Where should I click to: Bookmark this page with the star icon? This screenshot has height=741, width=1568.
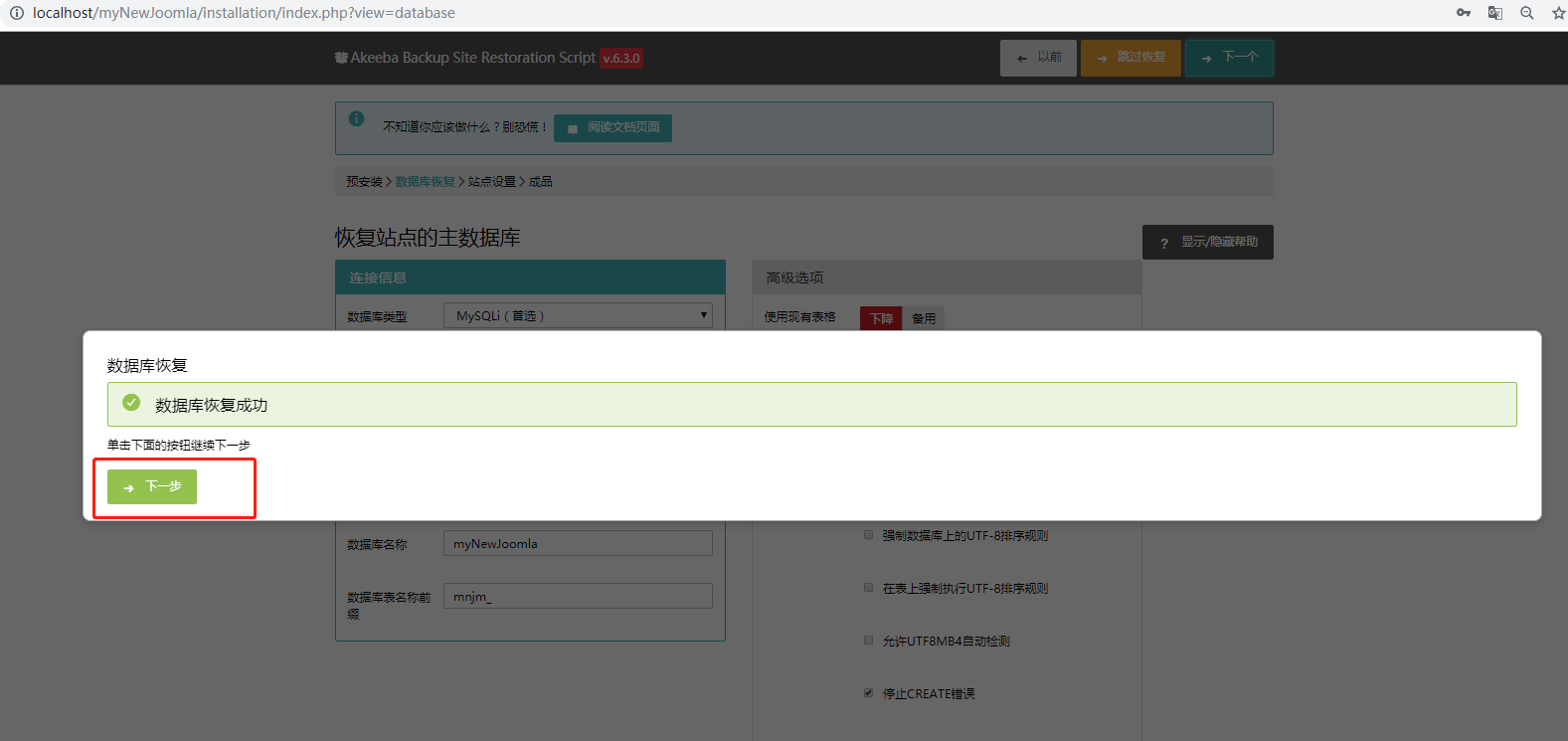click(1558, 13)
